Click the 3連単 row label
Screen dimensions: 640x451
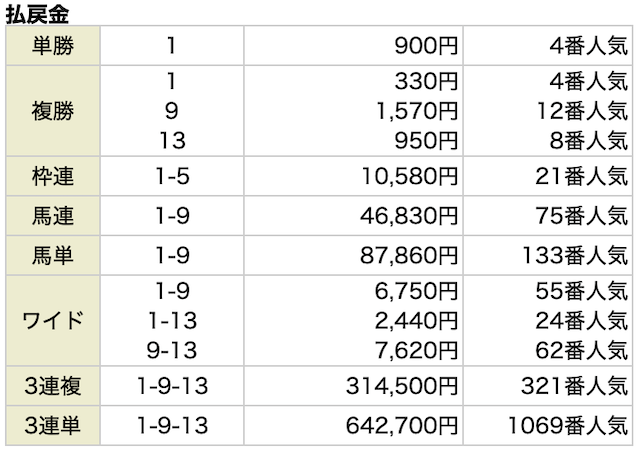coord(52,424)
